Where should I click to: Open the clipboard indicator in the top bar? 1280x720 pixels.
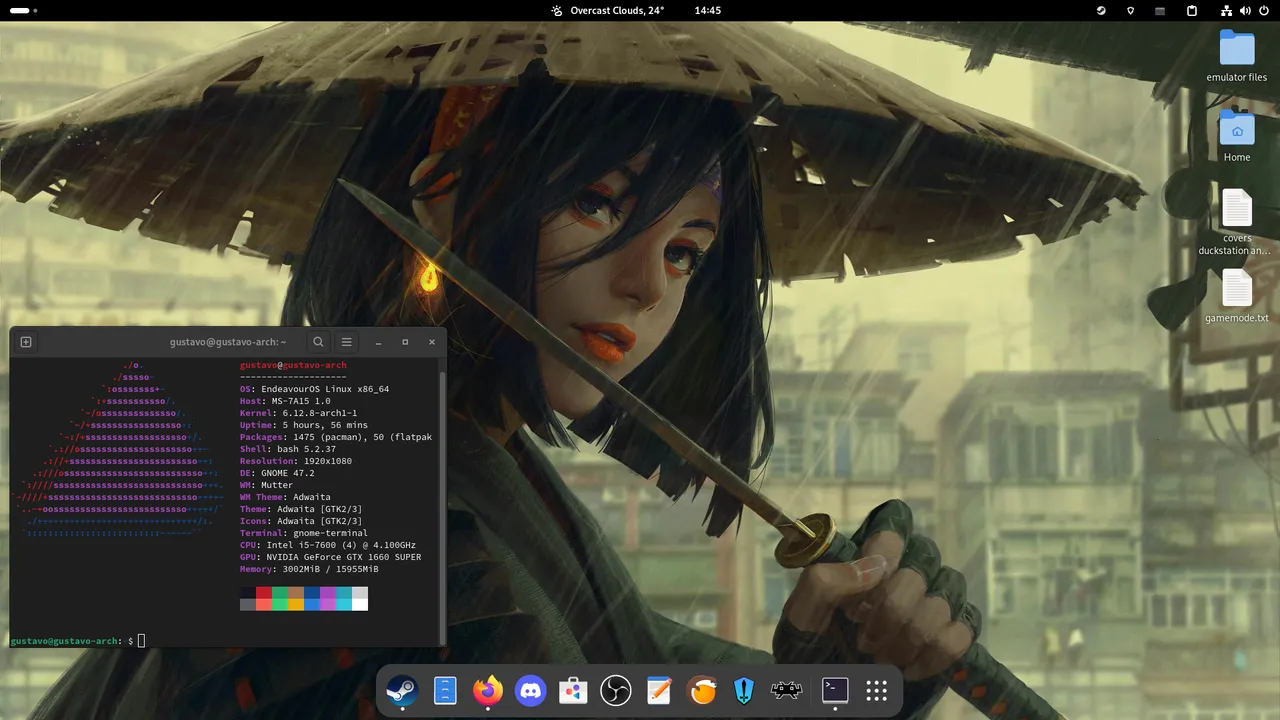(x=1192, y=11)
